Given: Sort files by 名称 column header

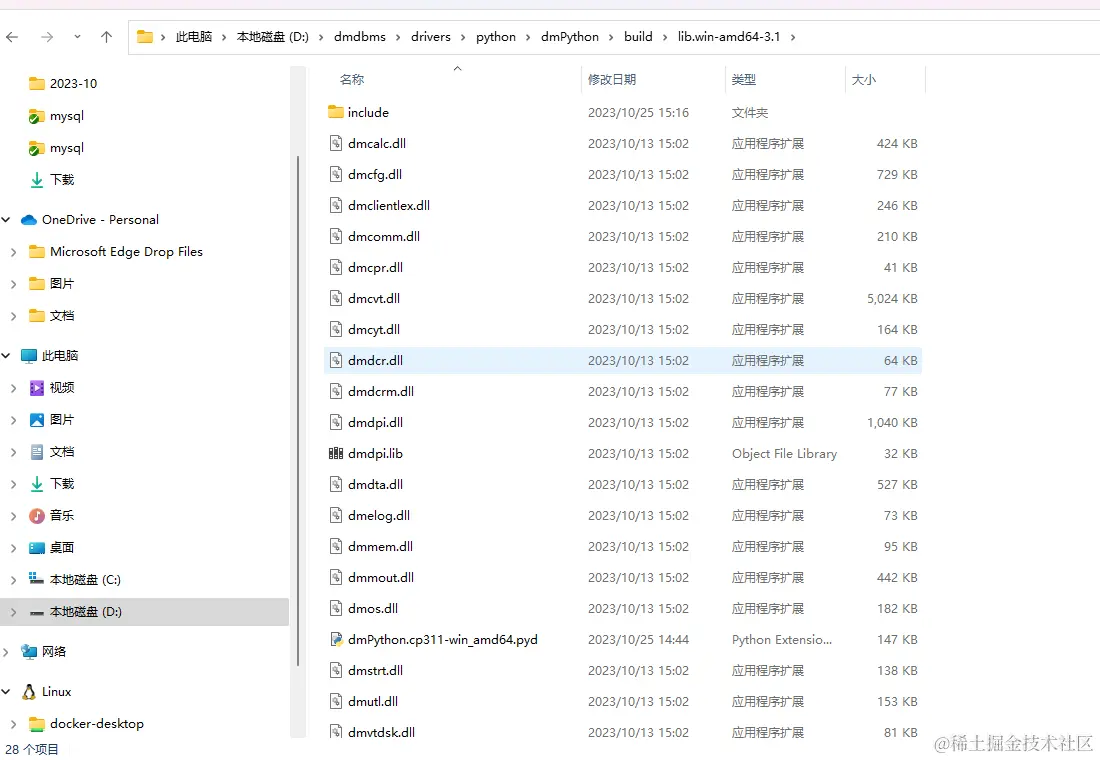Looking at the screenshot, I should pos(352,80).
